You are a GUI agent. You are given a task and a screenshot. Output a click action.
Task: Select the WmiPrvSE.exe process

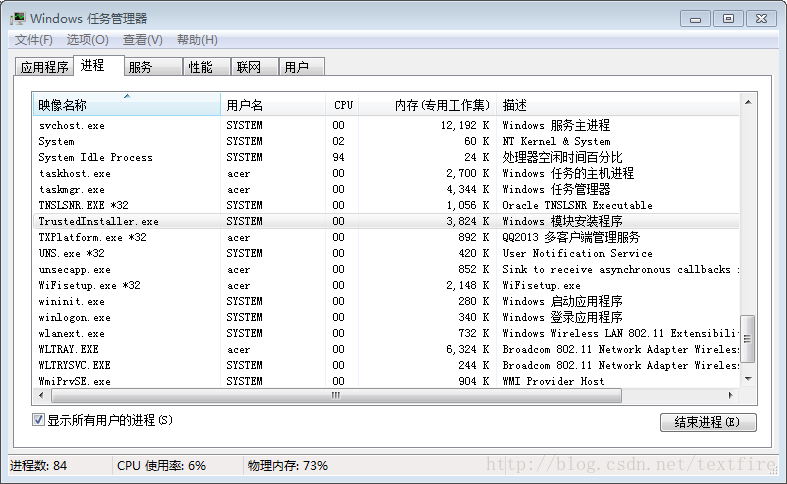click(x=75, y=381)
